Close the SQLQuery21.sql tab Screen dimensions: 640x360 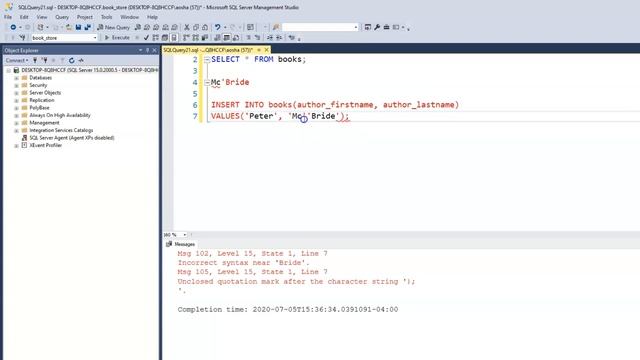pos(267,50)
